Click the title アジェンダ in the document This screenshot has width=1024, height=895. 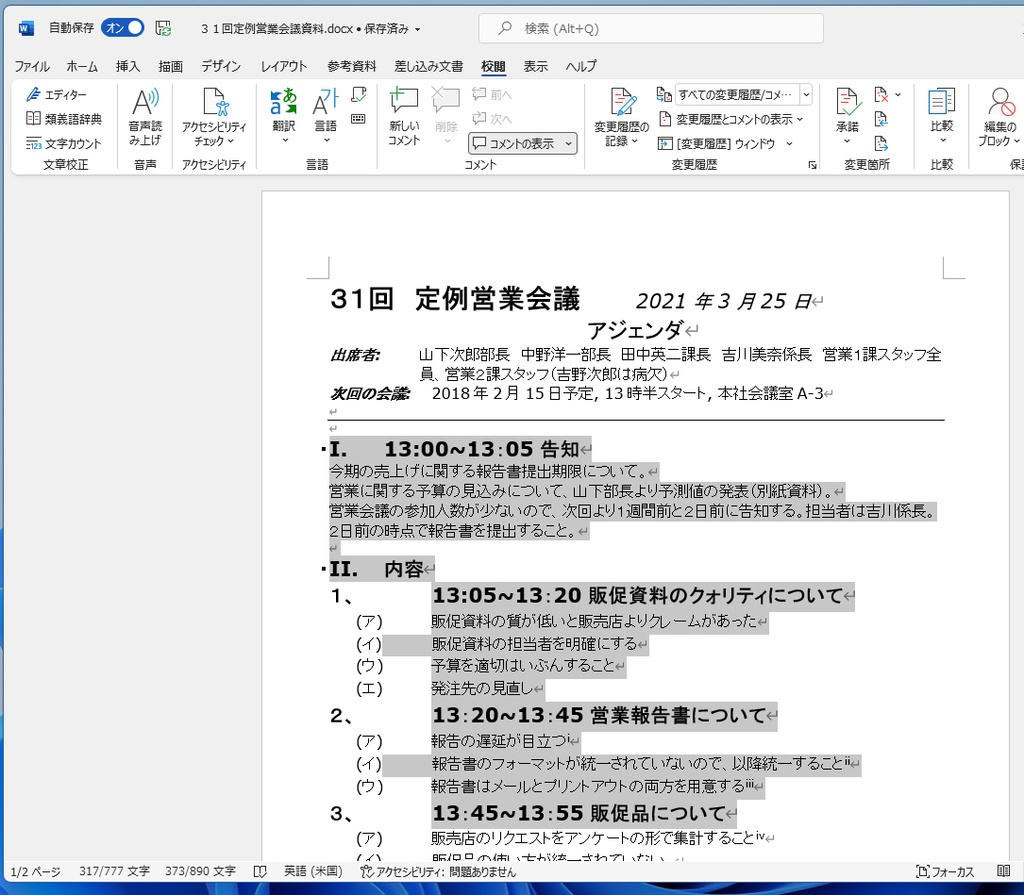click(635, 330)
